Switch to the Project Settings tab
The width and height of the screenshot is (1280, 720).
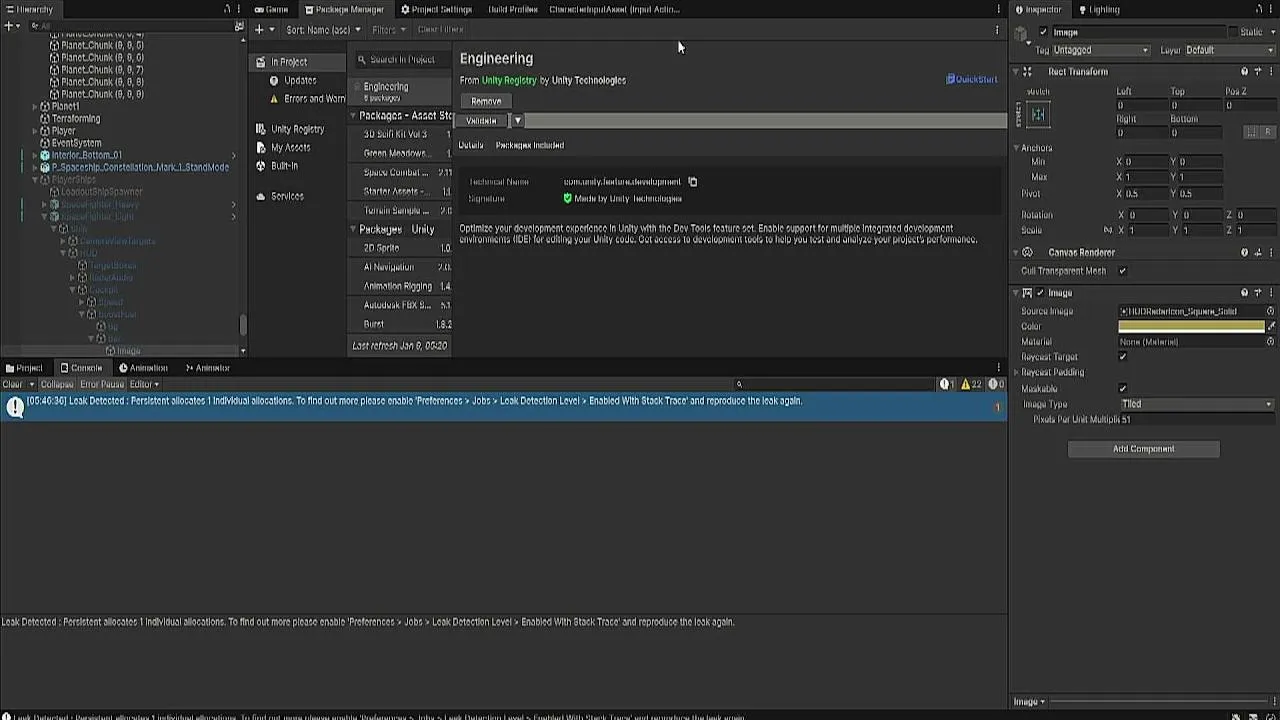[435, 9]
